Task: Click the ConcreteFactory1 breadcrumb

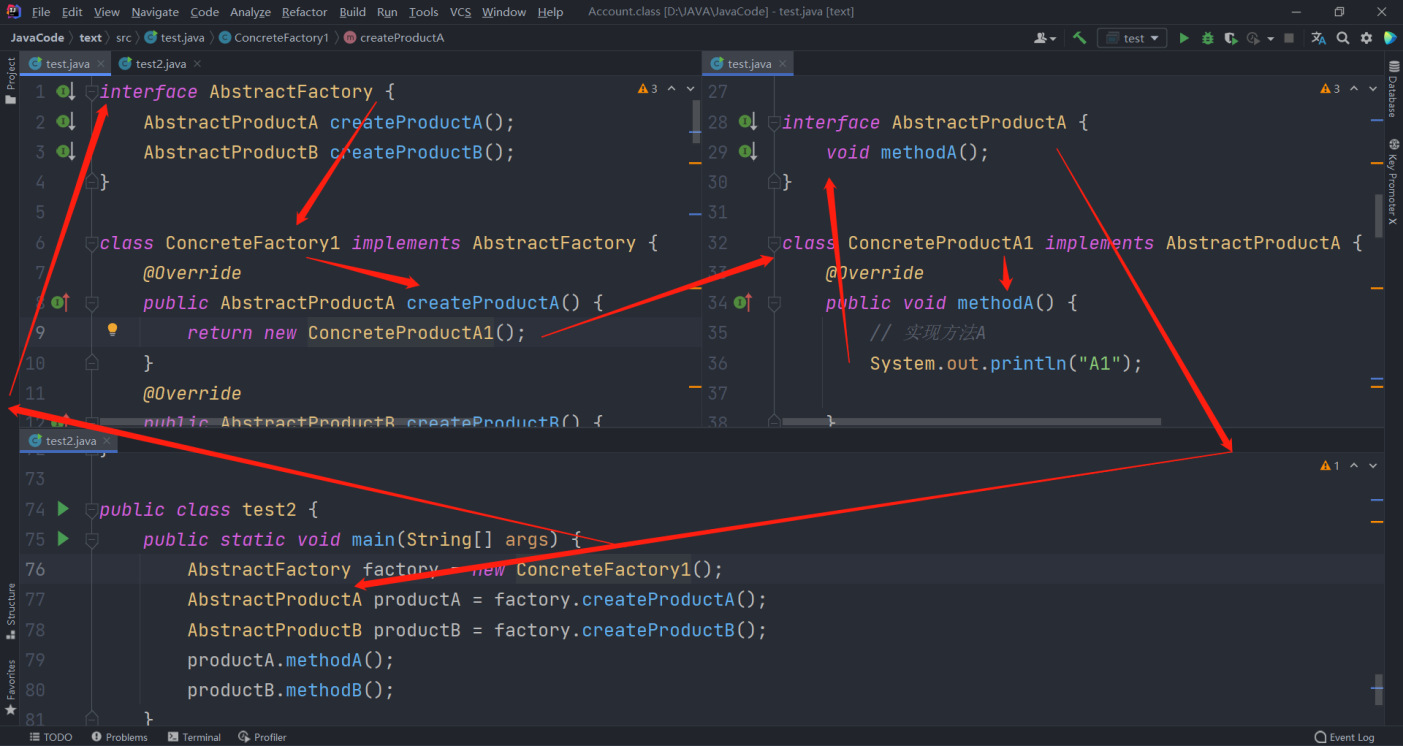Action: pos(273,38)
